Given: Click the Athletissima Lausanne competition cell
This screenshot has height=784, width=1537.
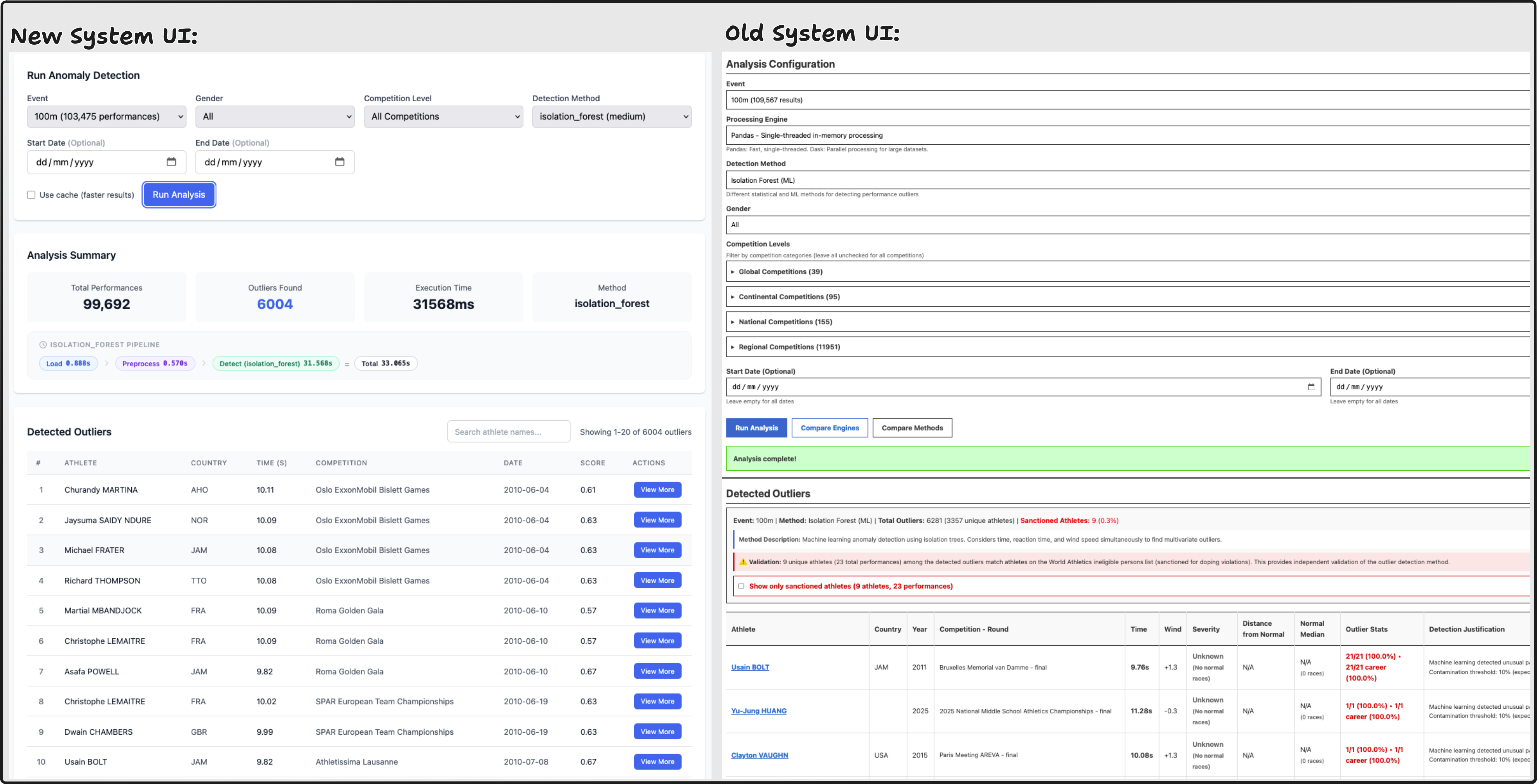Looking at the screenshot, I should [x=357, y=762].
